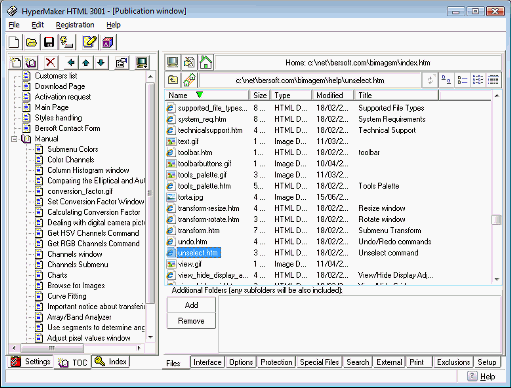
Task: Collapse the Manual tree node
Action: pos(14,139)
